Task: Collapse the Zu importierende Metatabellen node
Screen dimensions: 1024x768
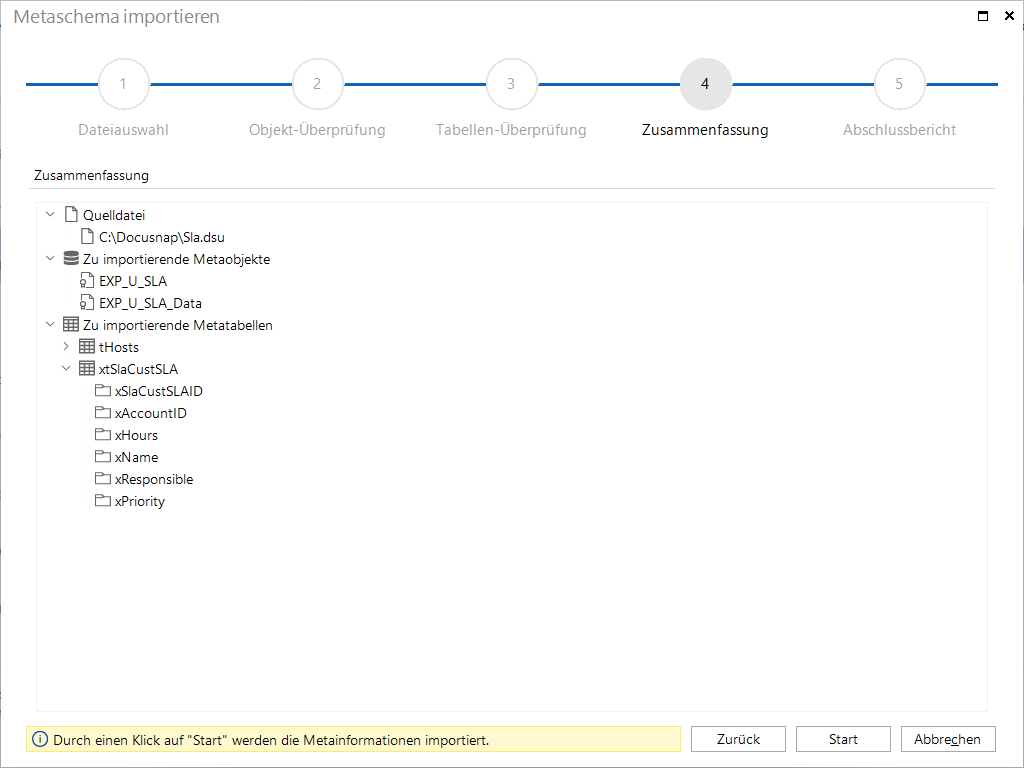Action: [50, 324]
